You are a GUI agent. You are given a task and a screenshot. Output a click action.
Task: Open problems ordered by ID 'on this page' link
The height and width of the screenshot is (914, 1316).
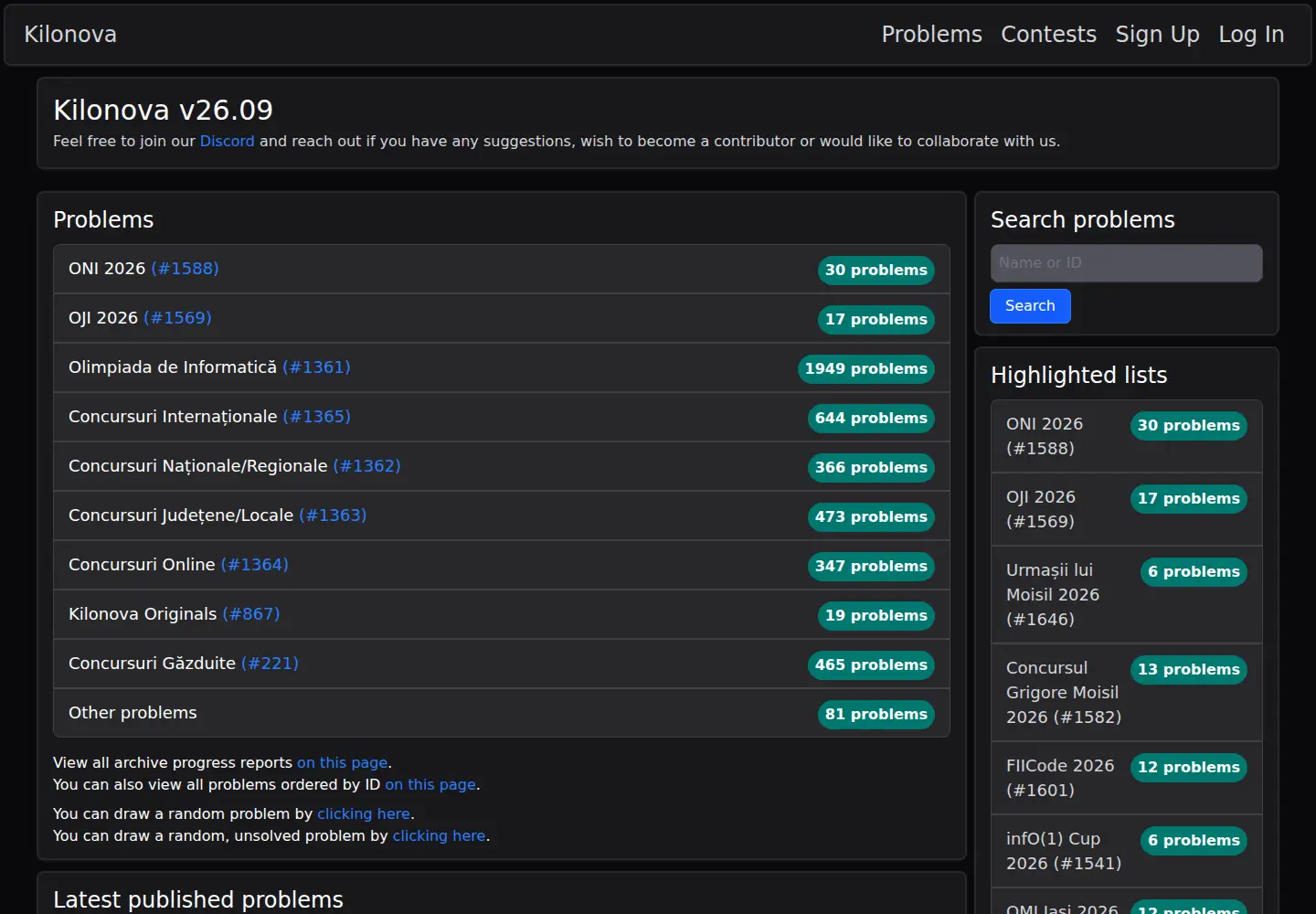430,785
